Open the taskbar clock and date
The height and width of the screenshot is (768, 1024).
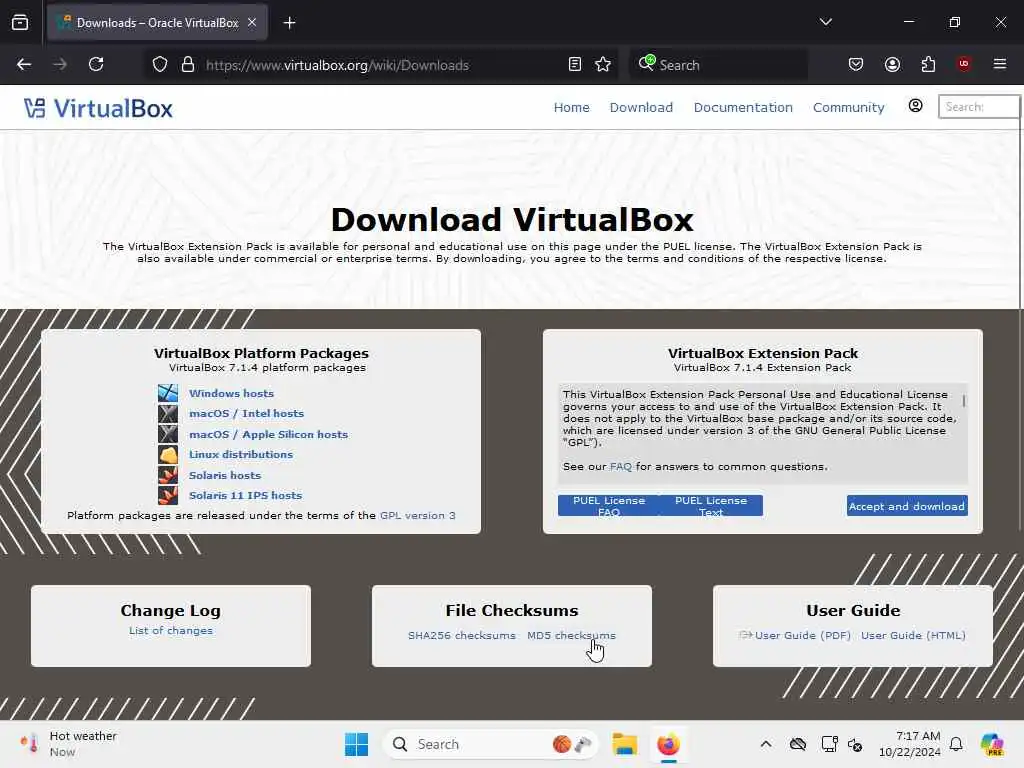pyautogui.click(x=909, y=744)
